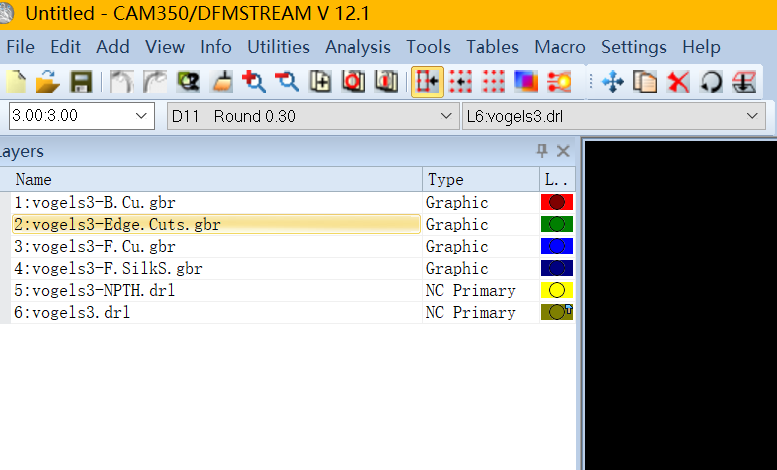Click the dark blue swatch for F.SilkS layer
This screenshot has height=470, width=777.
tap(557, 268)
